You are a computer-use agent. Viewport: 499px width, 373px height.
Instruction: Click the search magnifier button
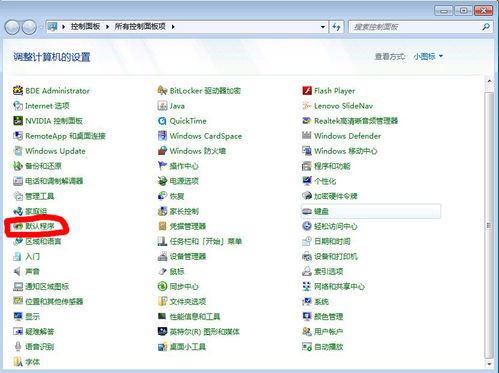(486, 27)
